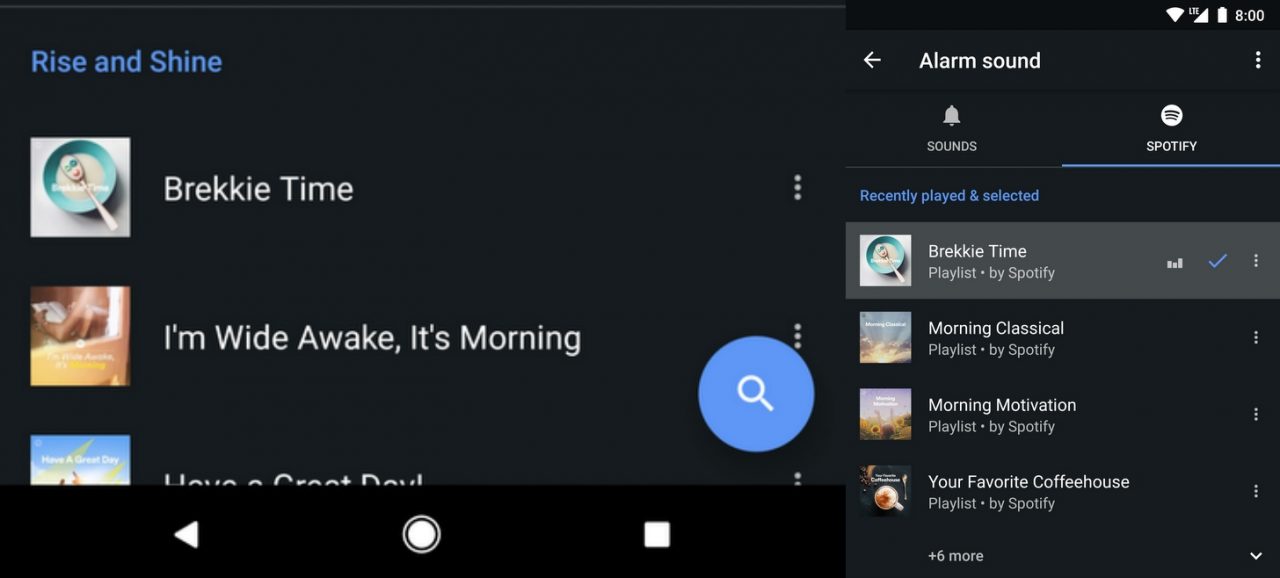Tap I'm Wide Awake album thumbnail
The width and height of the screenshot is (1280, 578).
(x=80, y=336)
